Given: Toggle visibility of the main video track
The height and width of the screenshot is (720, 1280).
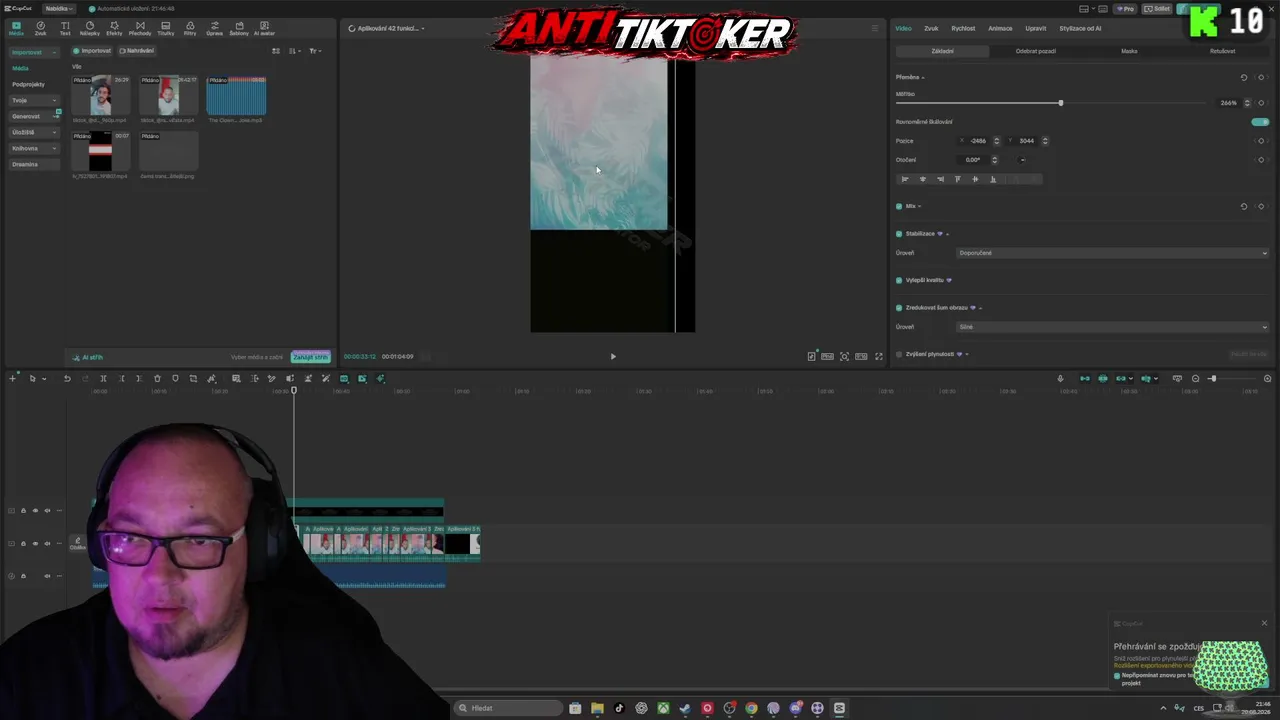Looking at the screenshot, I should [x=35, y=543].
